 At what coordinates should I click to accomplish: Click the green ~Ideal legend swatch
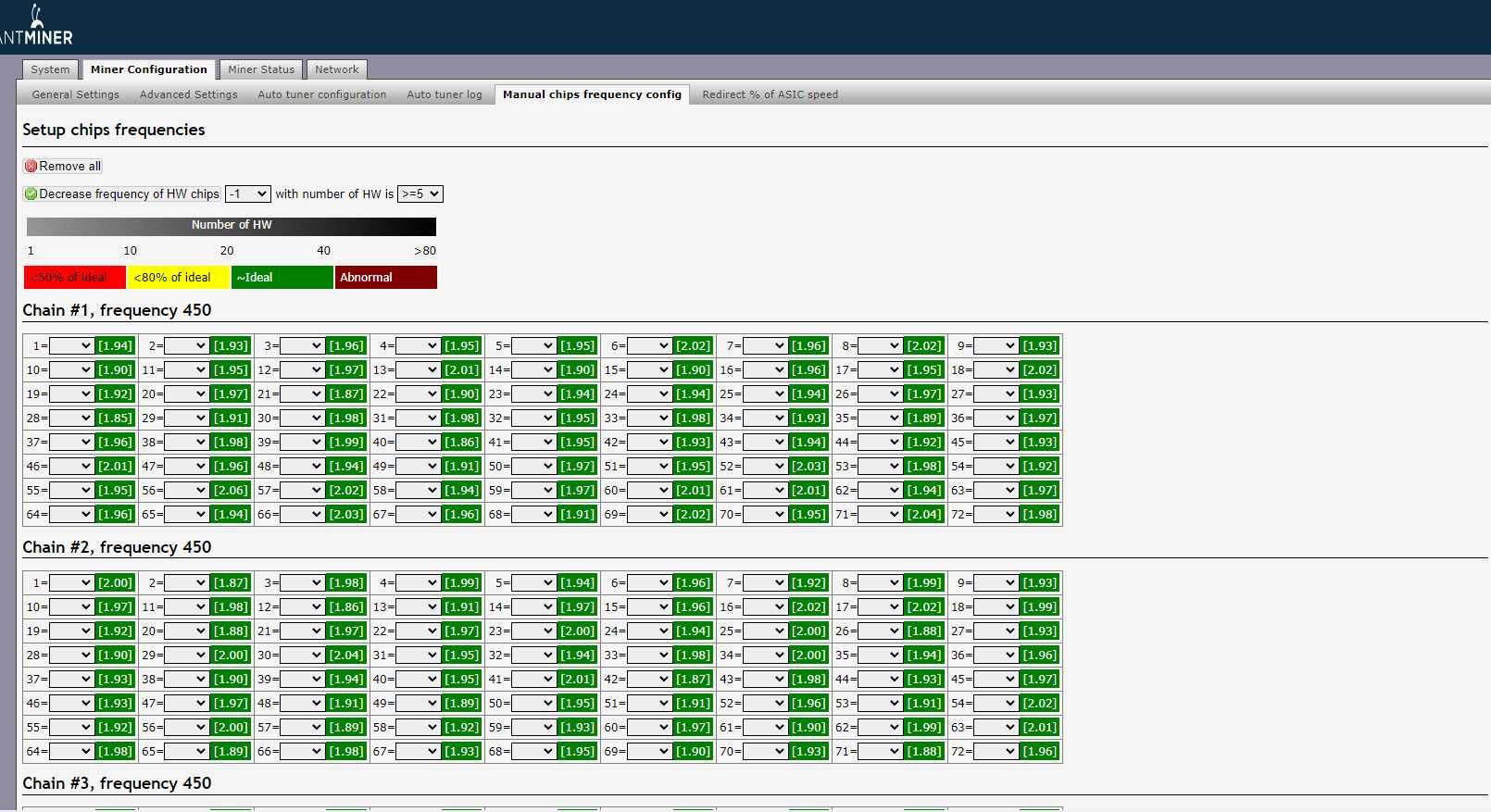[282, 278]
